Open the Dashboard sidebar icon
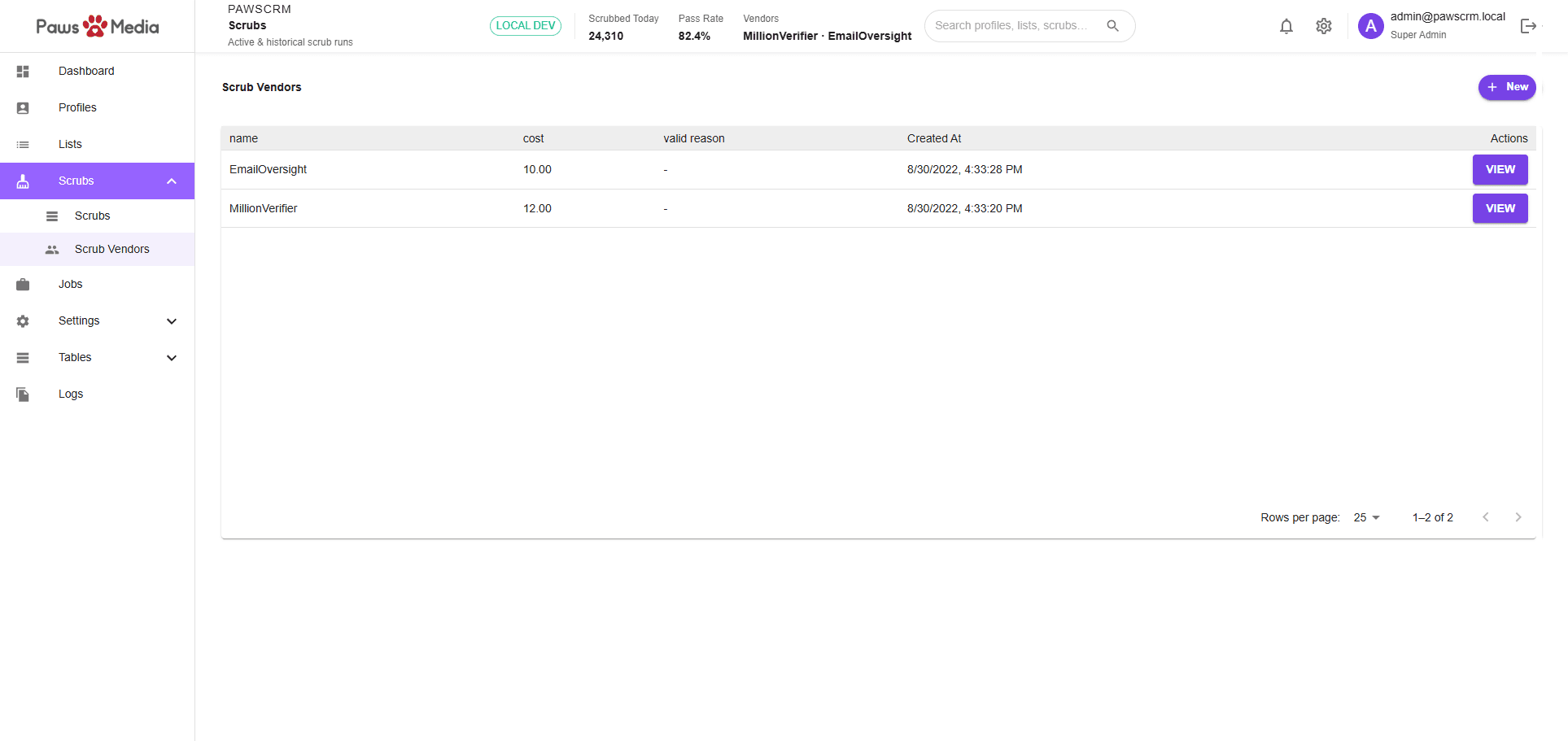 point(22,72)
